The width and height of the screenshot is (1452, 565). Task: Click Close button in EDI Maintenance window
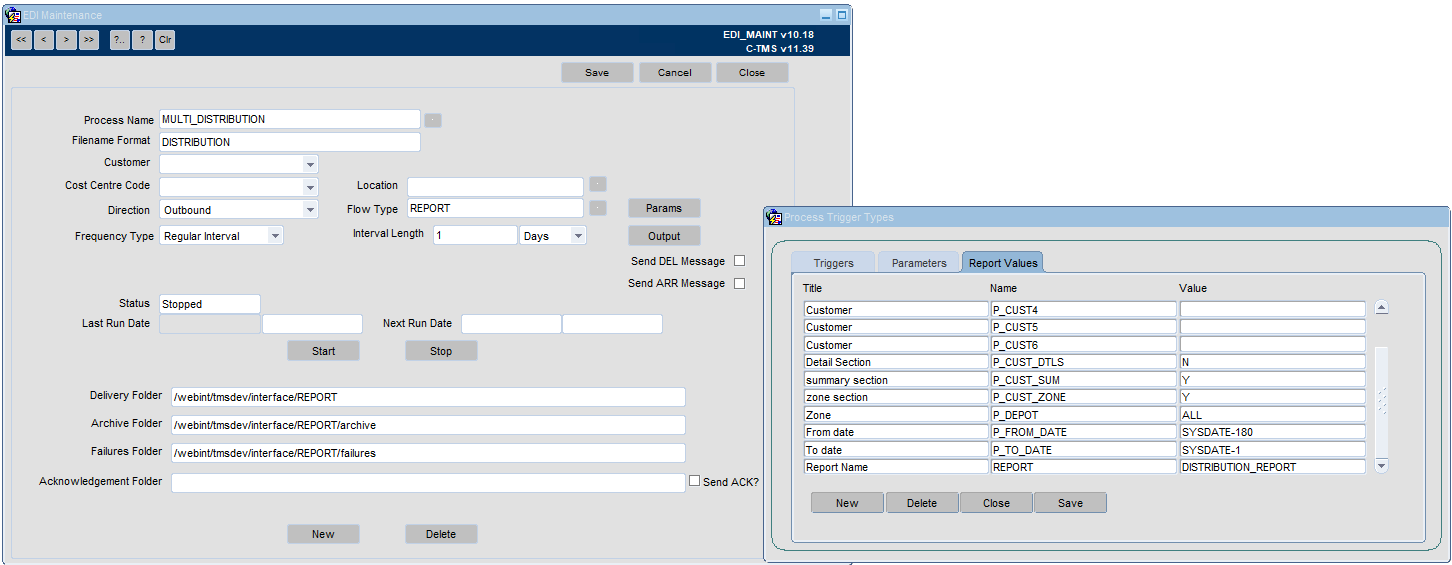pyautogui.click(x=752, y=72)
